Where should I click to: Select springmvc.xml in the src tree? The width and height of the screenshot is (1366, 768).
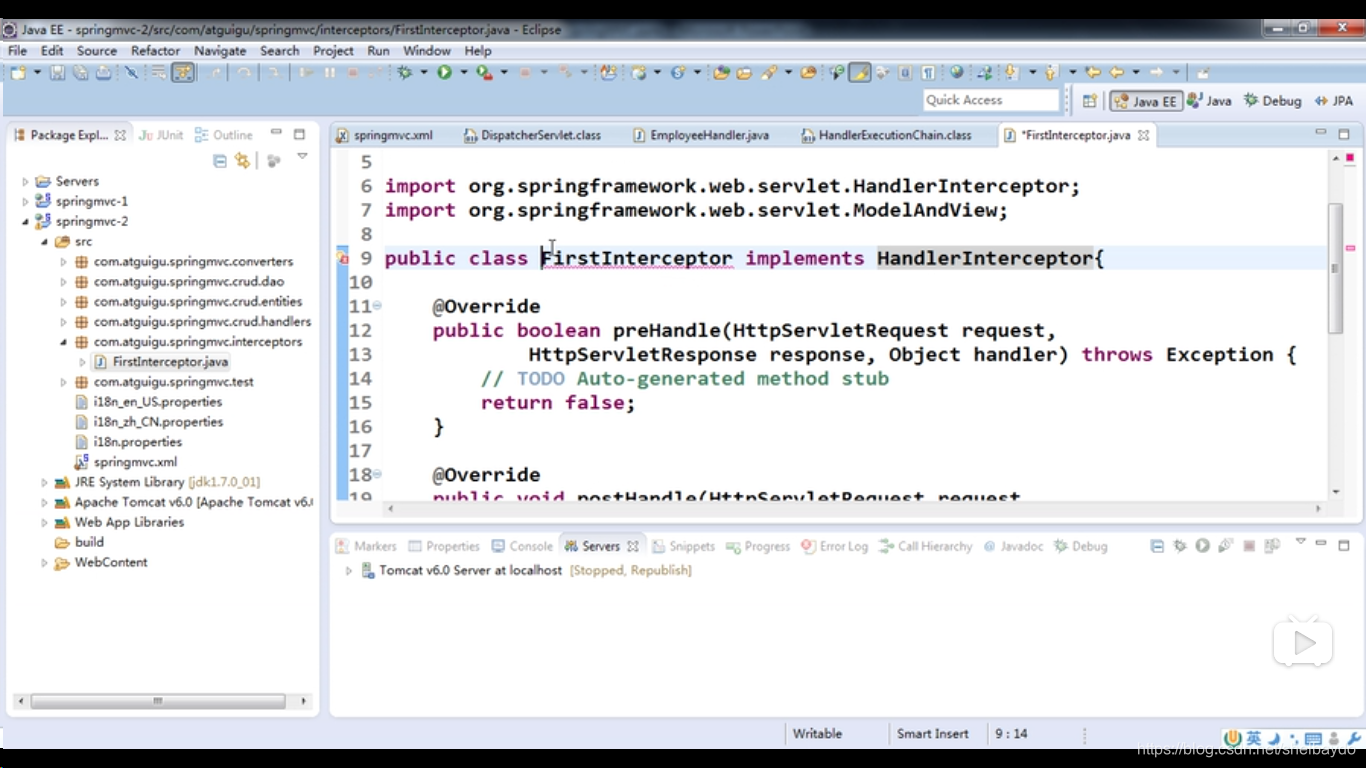(126, 461)
